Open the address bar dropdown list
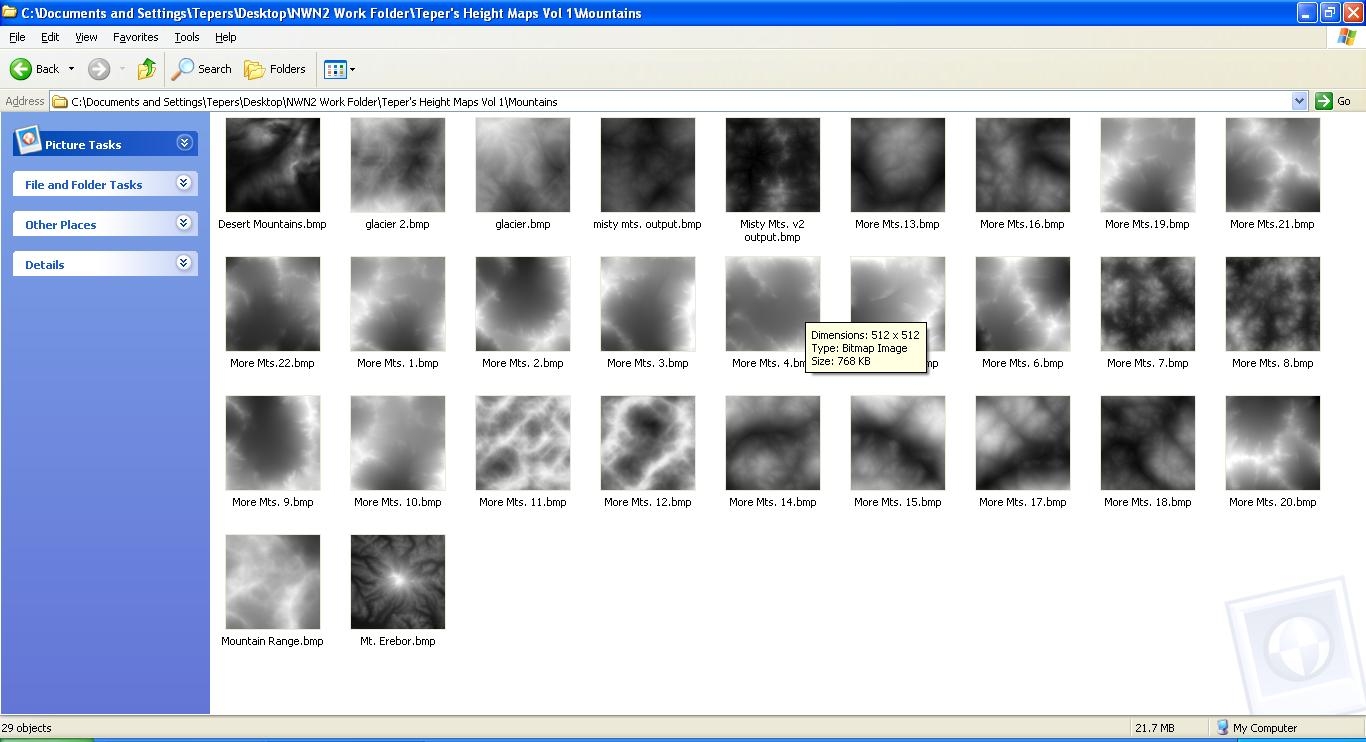1366x742 pixels. 1299,101
